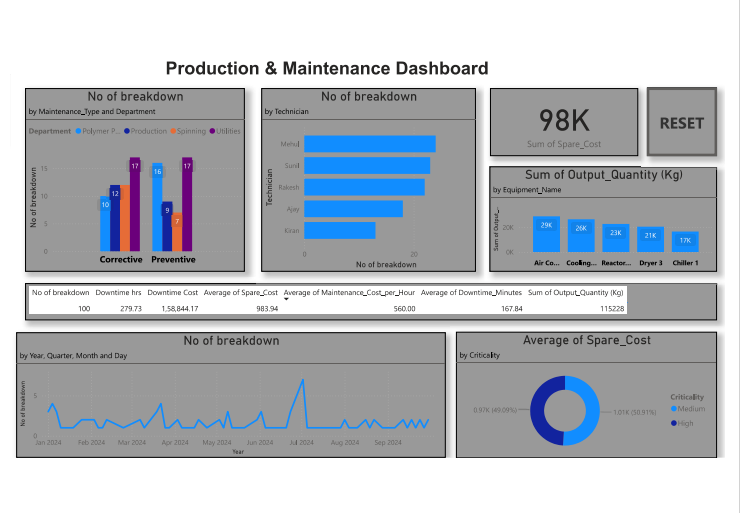This screenshot has width=740, height=513.
Task: Click the Polymer P... legend entry
Action: tap(98, 131)
